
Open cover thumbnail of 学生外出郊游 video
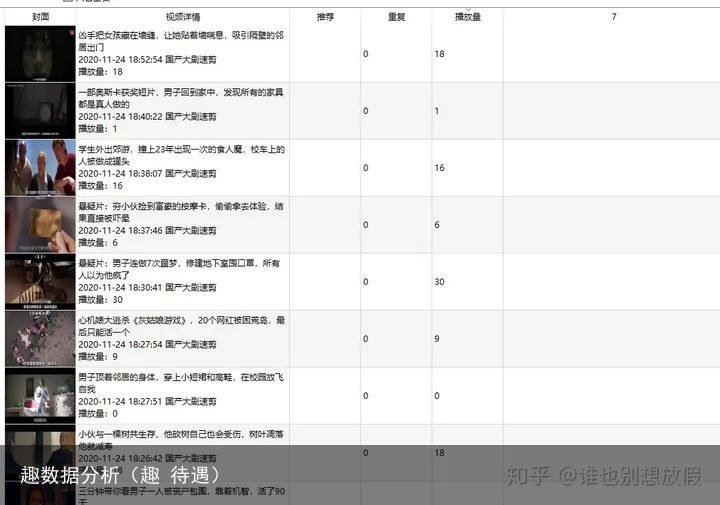pos(40,168)
